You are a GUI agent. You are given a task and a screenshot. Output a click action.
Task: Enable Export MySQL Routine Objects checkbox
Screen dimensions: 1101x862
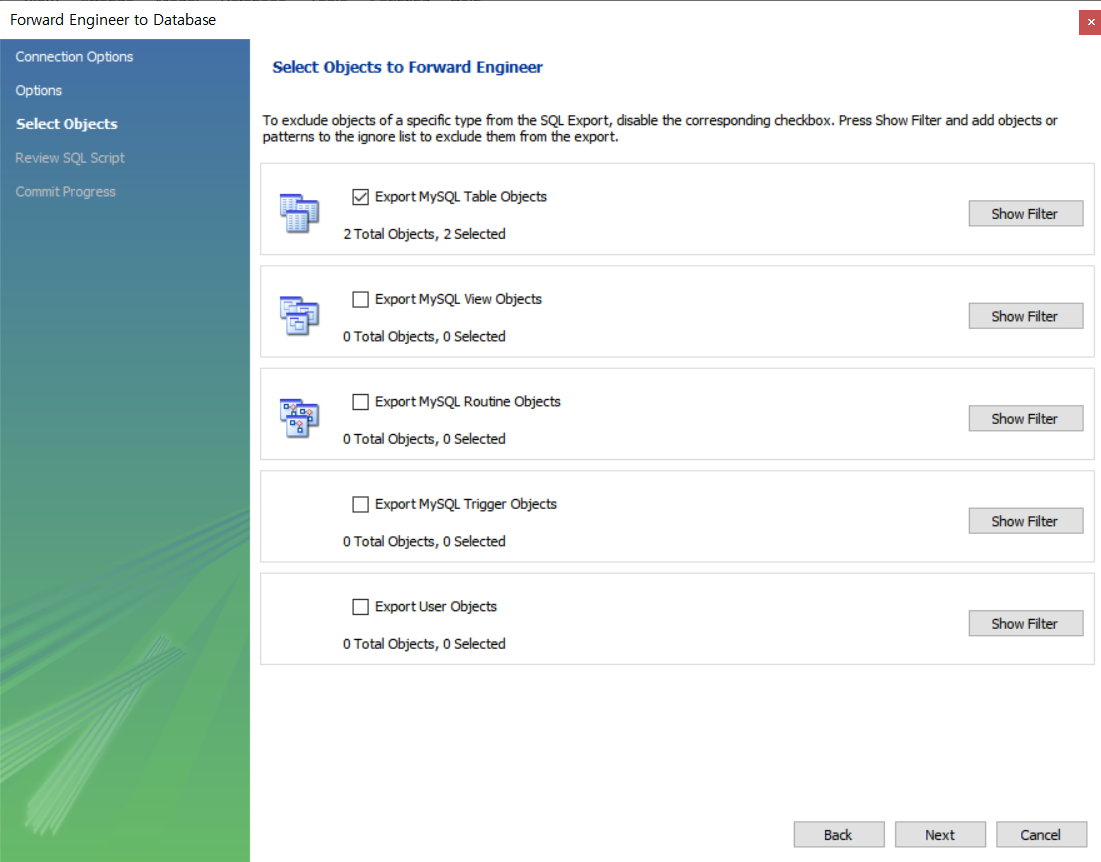coord(360,402)
